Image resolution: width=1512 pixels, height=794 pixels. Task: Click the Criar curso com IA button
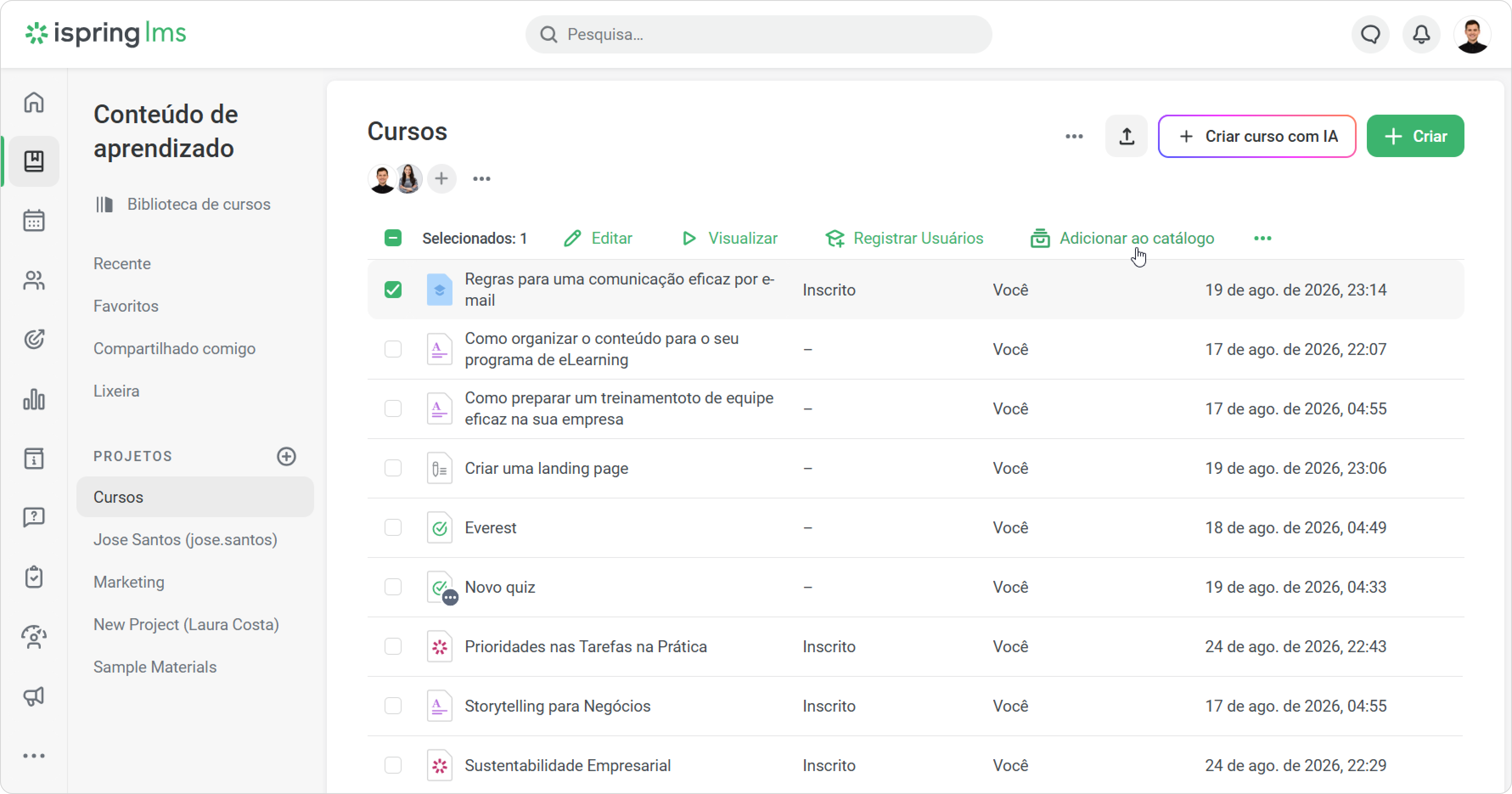pos(1256,136)
